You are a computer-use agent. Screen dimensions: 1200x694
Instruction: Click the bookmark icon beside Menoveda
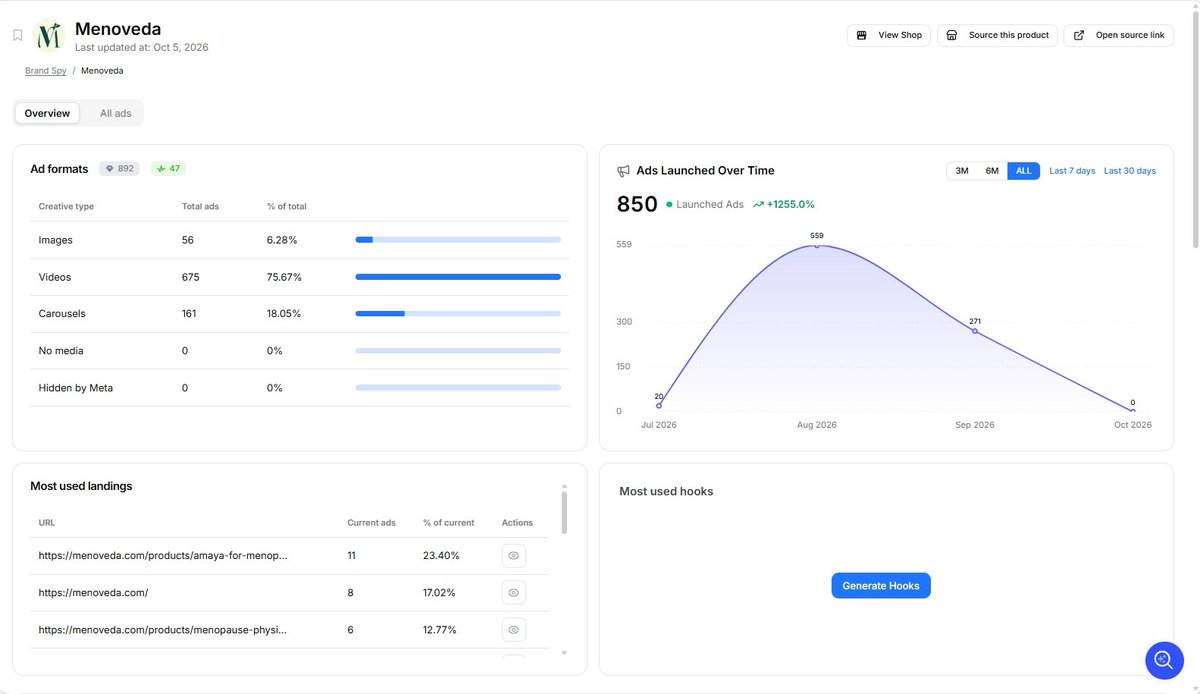tap(17, 36)
